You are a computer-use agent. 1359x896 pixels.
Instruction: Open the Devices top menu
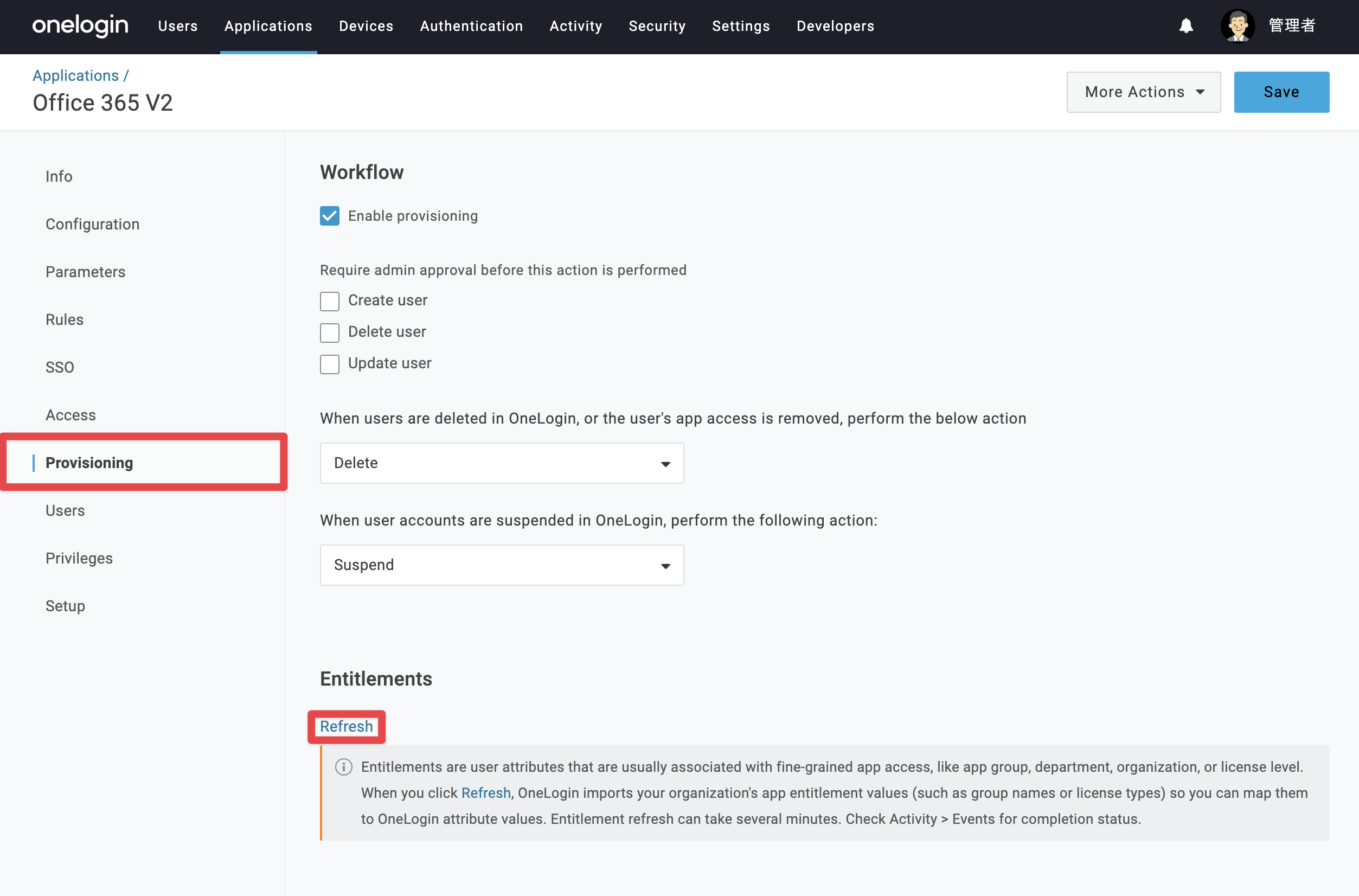click(x=366, y=26)
